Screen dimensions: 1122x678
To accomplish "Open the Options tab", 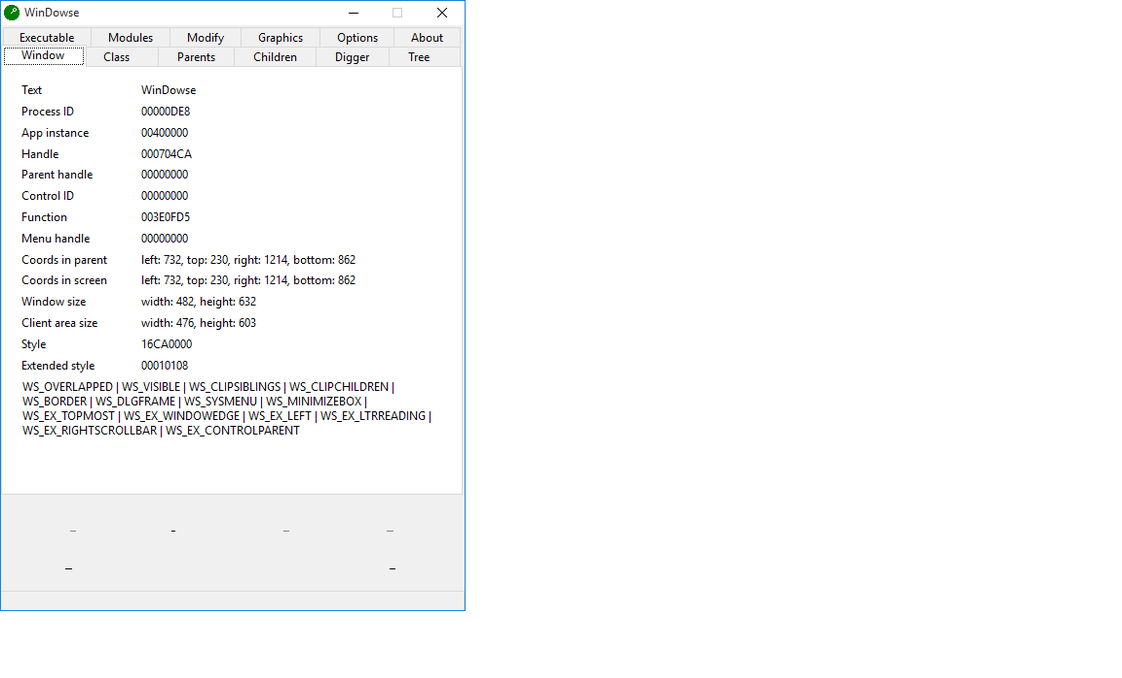I will pos(357,37).
